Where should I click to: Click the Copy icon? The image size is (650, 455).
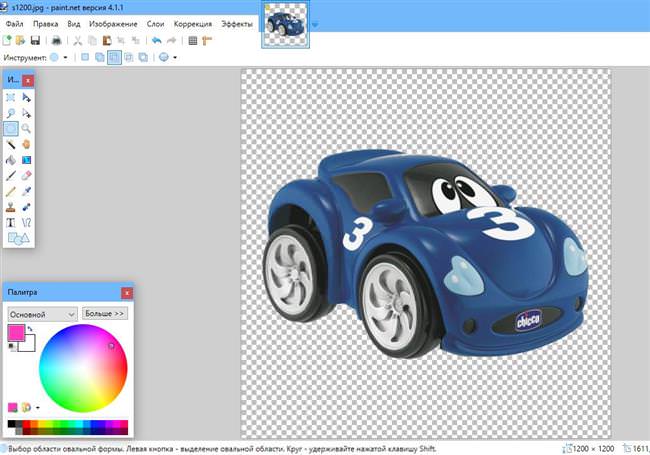click(92, 41)
